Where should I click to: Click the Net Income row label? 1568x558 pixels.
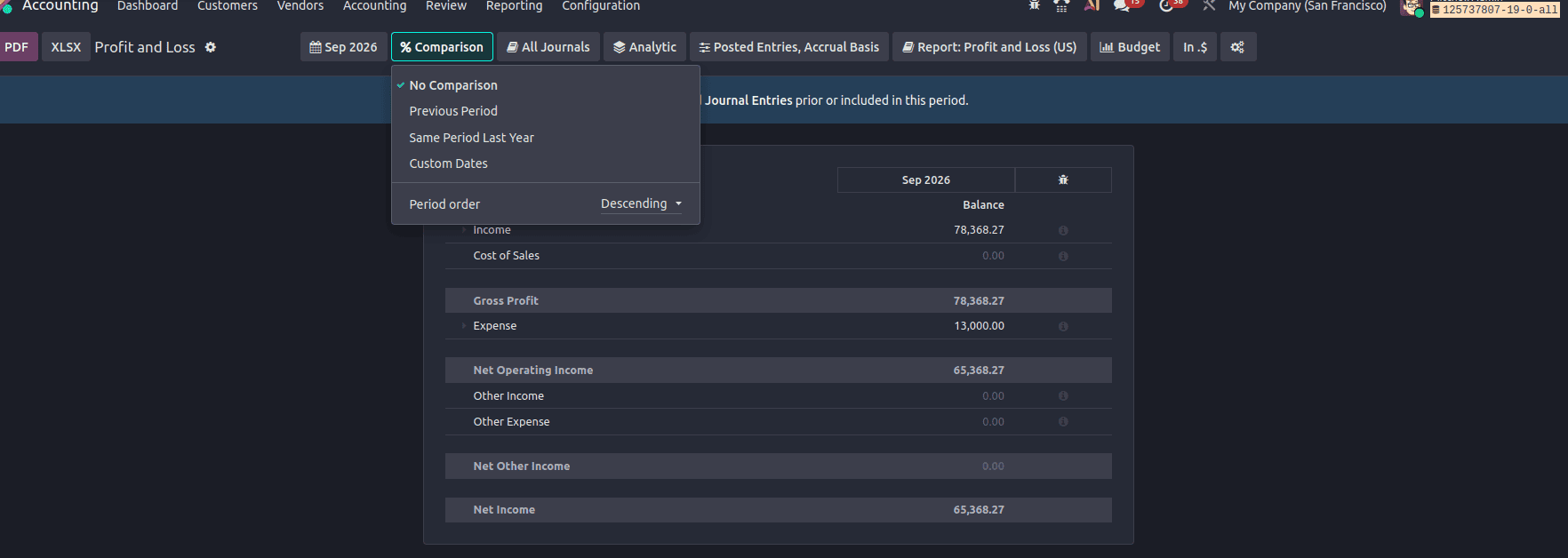click(x=504, y=510)
